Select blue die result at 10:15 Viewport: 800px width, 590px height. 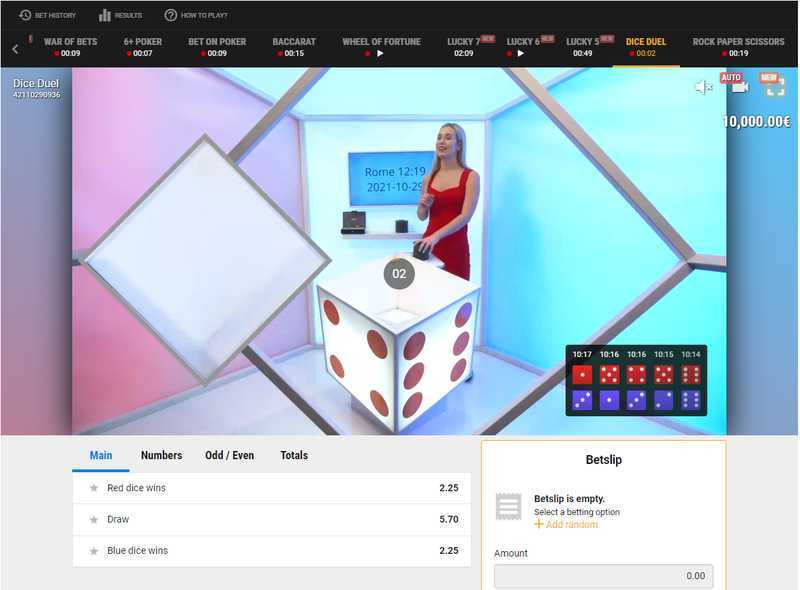click(x=663, y=401)
